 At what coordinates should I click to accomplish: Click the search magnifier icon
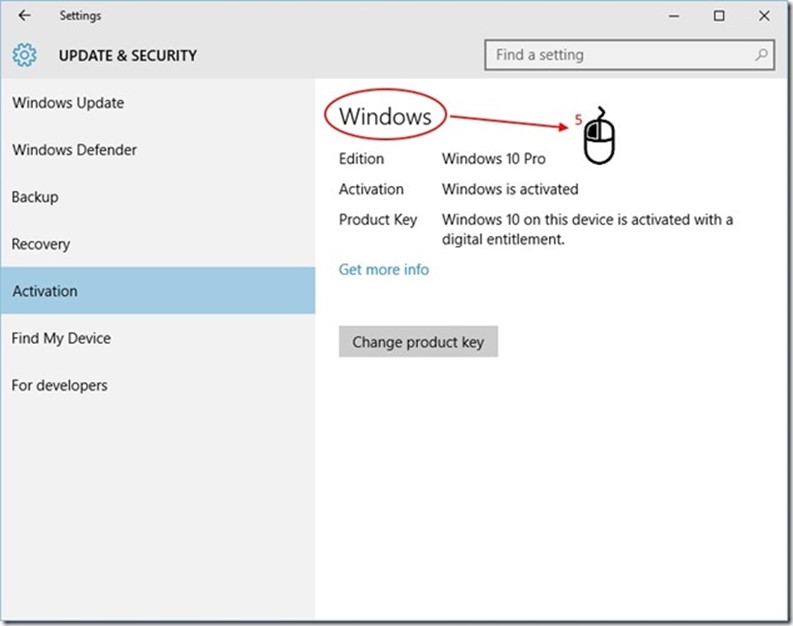[x=761, y=55]
